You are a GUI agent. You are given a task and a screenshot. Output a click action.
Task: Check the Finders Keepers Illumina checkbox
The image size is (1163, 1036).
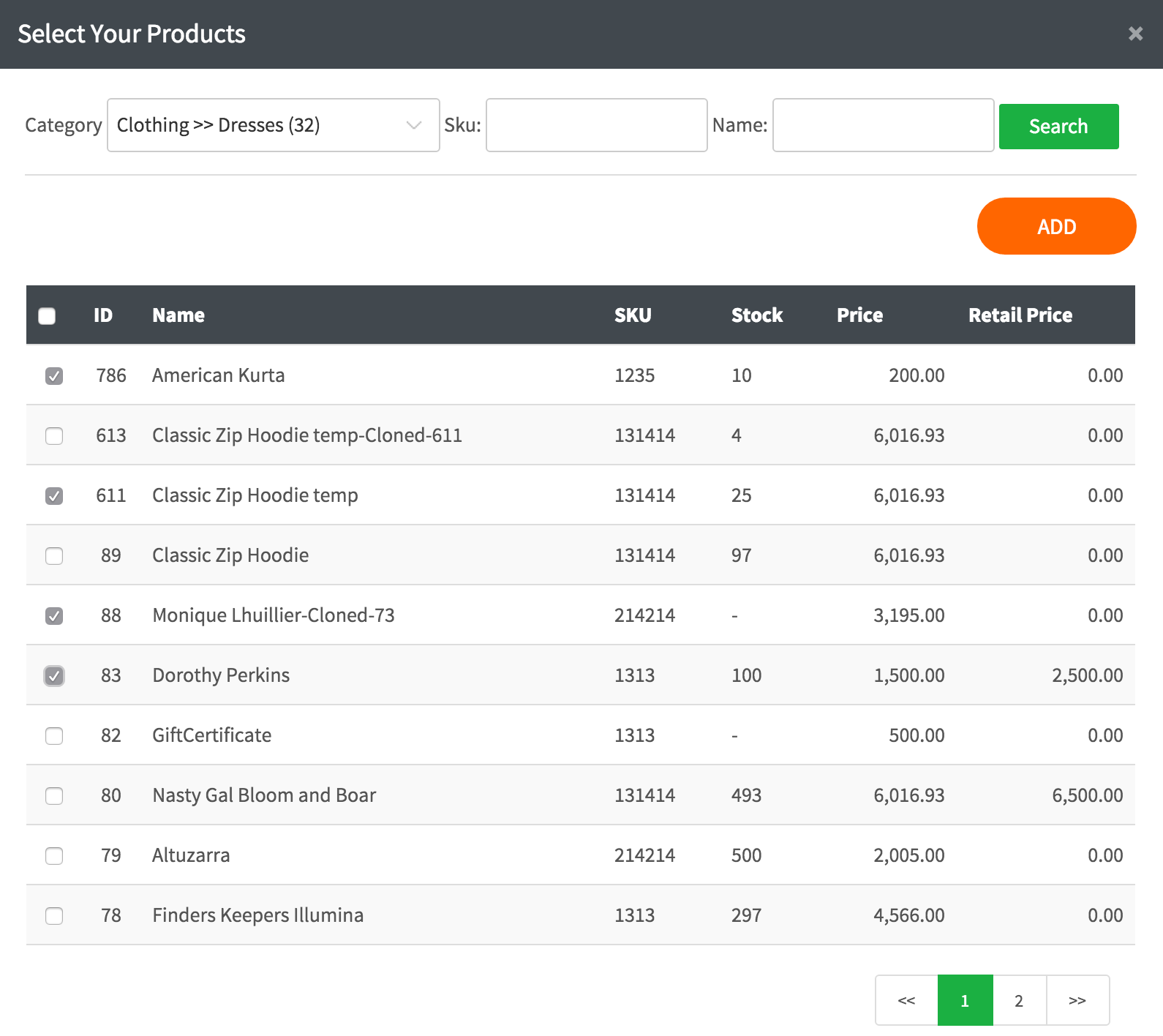(x=54, y=916)
